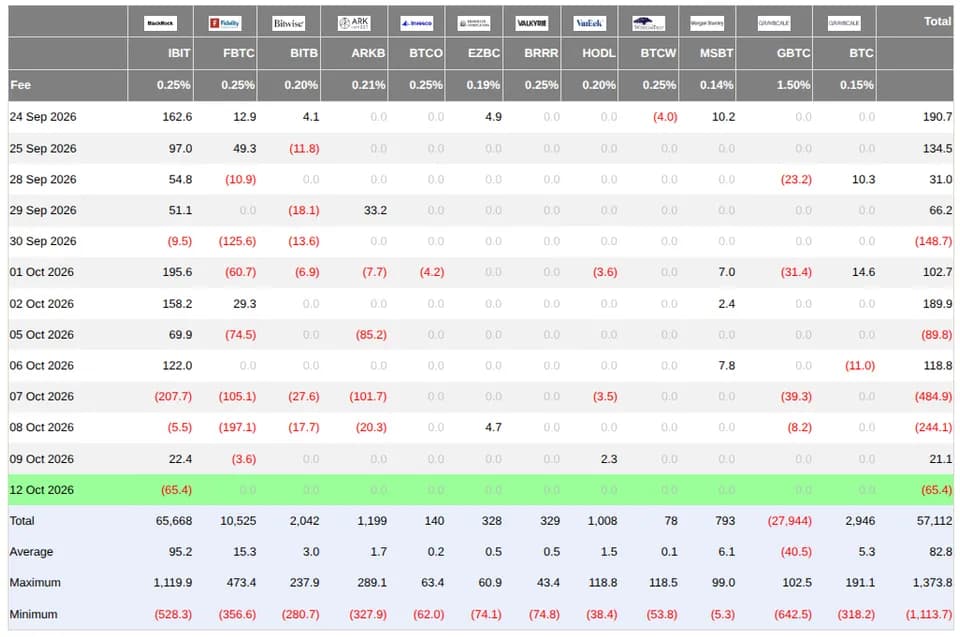Select the IBIT ticker column header
The image size is (960, 637).
(x=179, y=53)
